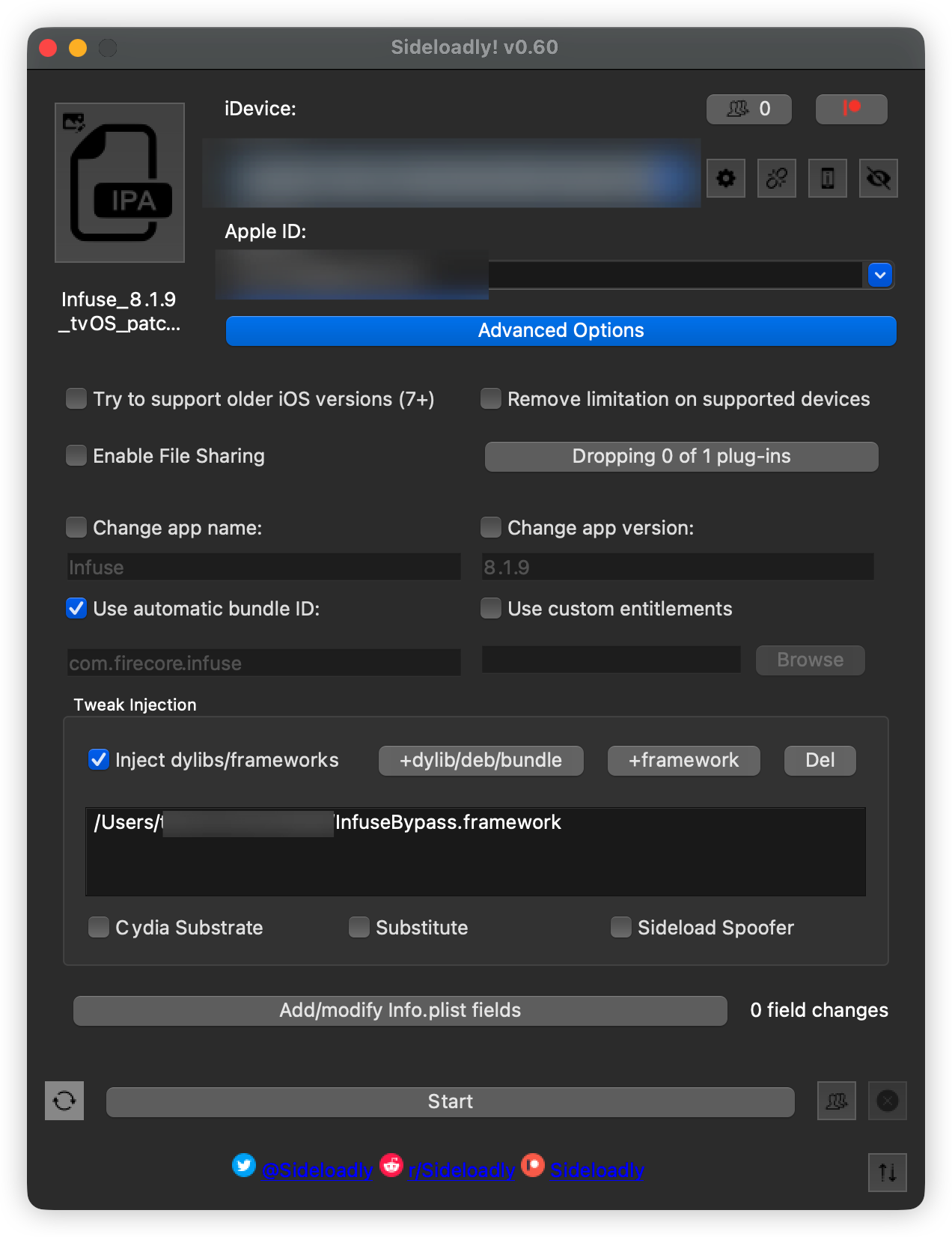Expand the Apple ID dropdown arrow
Screen dimensions: 952x1237
(x=880, y=276)
